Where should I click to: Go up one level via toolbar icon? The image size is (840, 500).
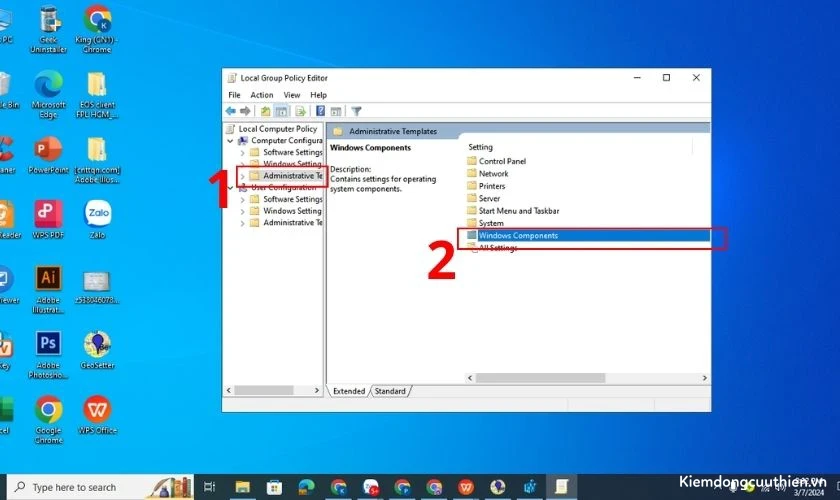click(x=266, y=111)
